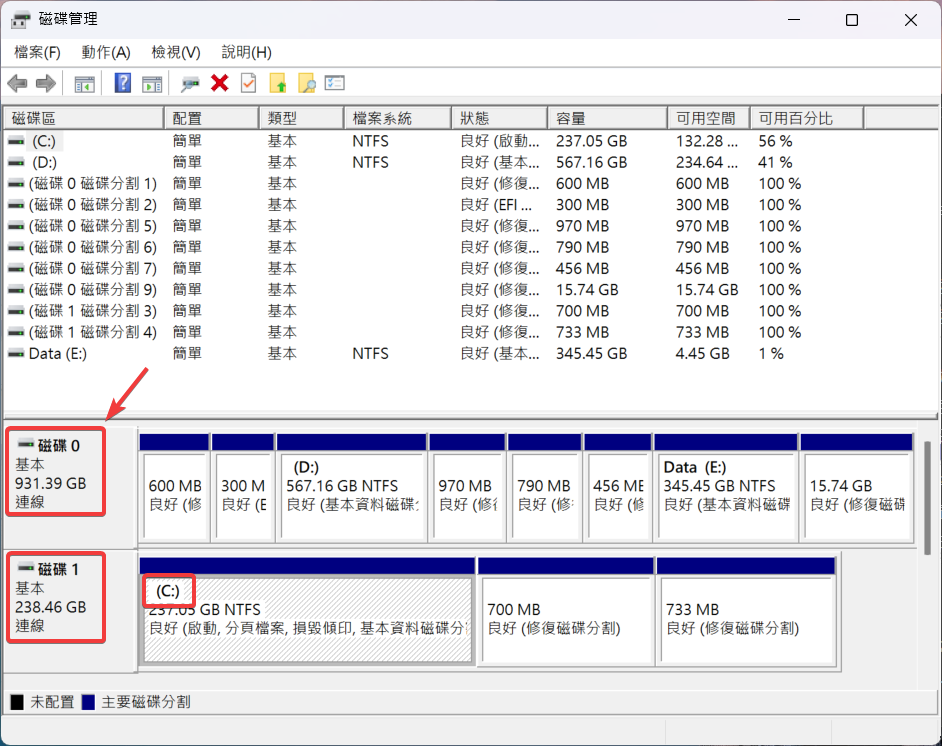This screenshot has height=746, width=942.
Task: Click the disk with magnifier toolbar icon
Action: click(x=190, y=83)
